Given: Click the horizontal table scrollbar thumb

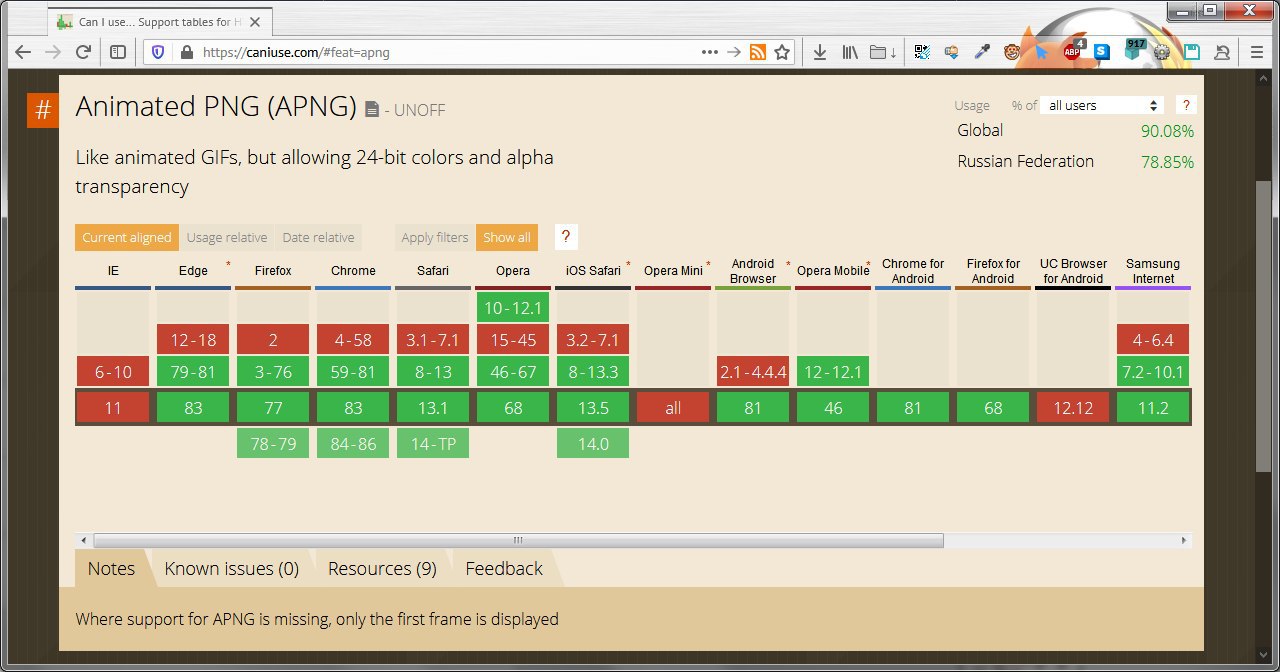Looking at the screenshot, I should coord(518,540).
